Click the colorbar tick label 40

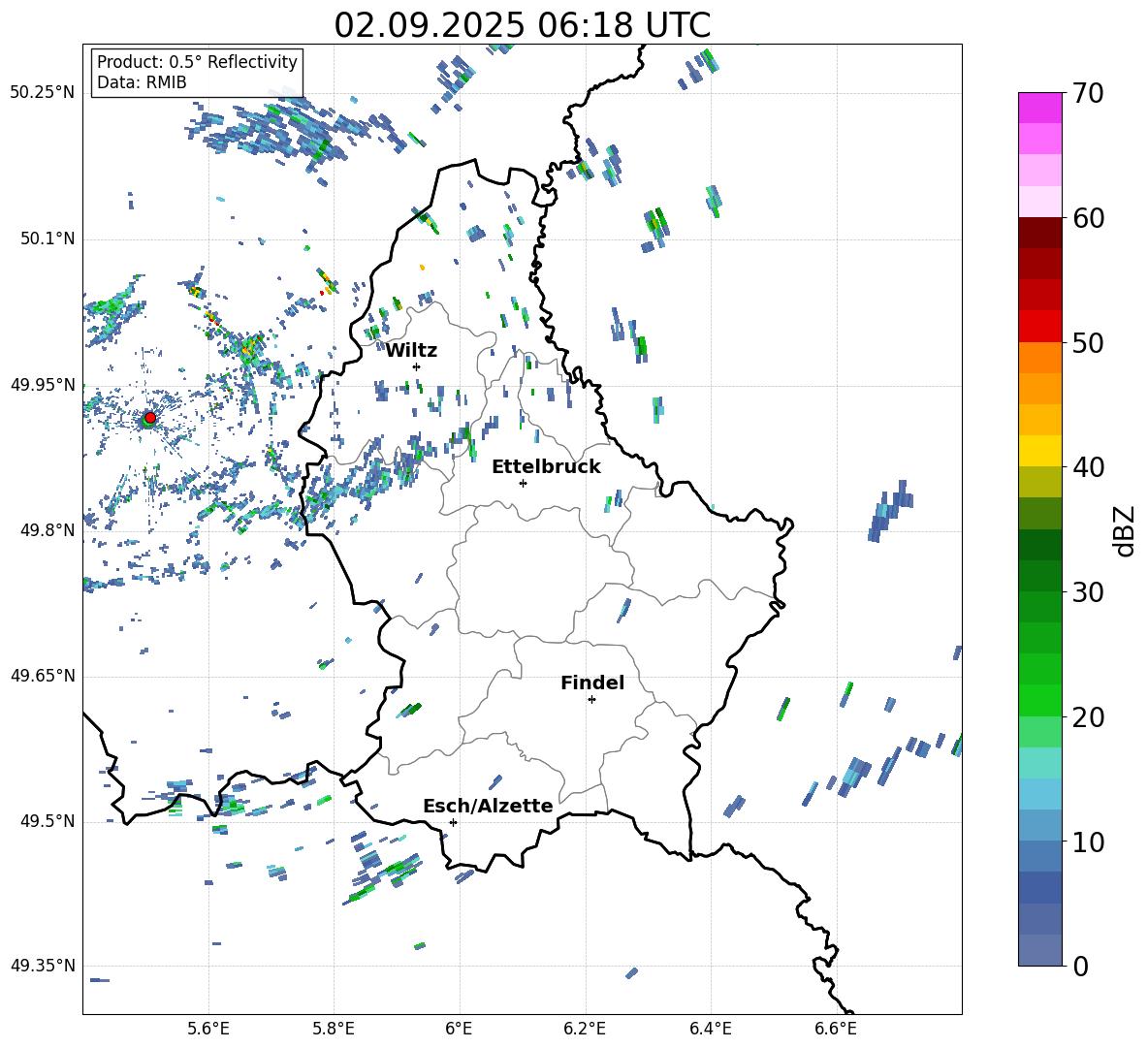(1088, 467)
